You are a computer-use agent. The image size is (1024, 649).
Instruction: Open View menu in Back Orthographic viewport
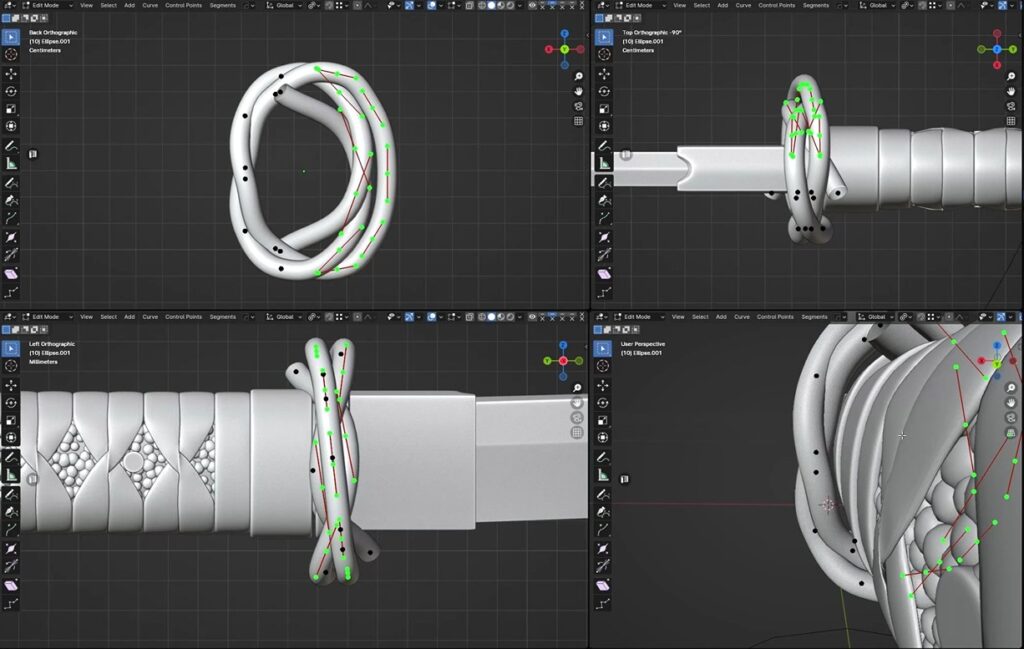[x=86, y=5]
